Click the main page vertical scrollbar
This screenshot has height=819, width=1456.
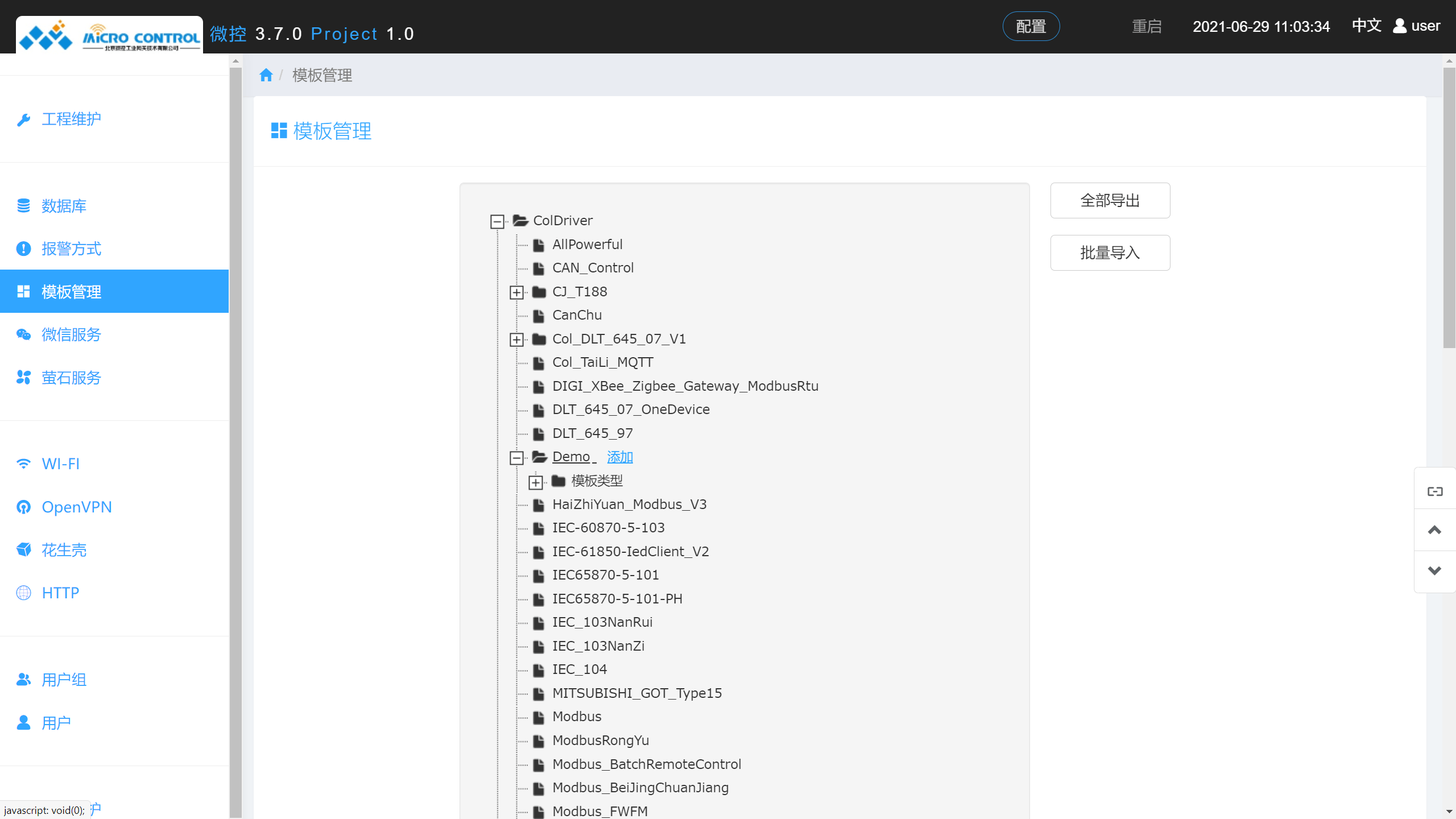(1449, 208)
